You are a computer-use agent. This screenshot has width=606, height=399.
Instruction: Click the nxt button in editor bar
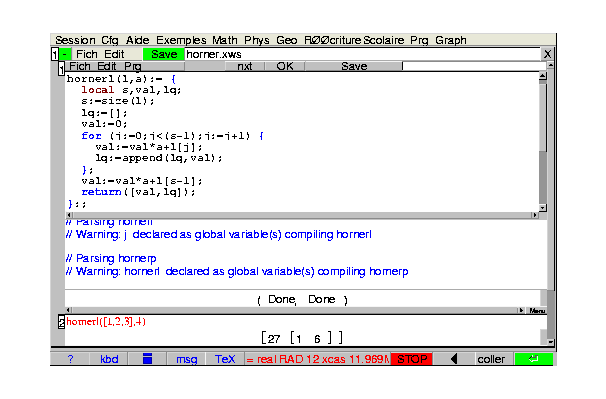tap(245, 66)
